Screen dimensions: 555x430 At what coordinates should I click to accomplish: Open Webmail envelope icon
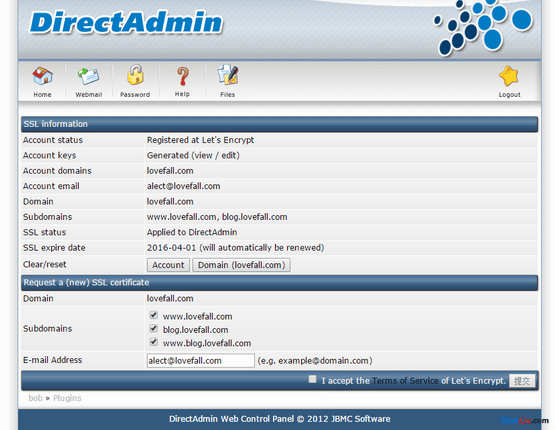coord(88,76)
